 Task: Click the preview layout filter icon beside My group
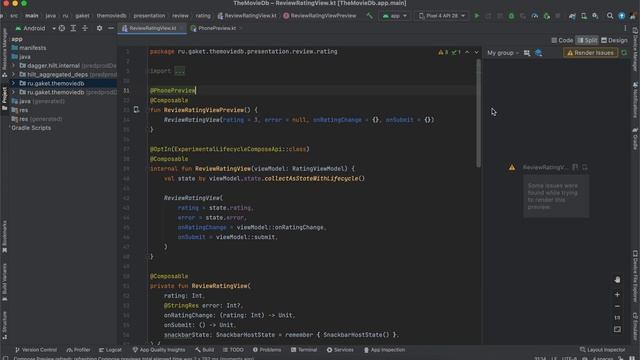[527, 53]
